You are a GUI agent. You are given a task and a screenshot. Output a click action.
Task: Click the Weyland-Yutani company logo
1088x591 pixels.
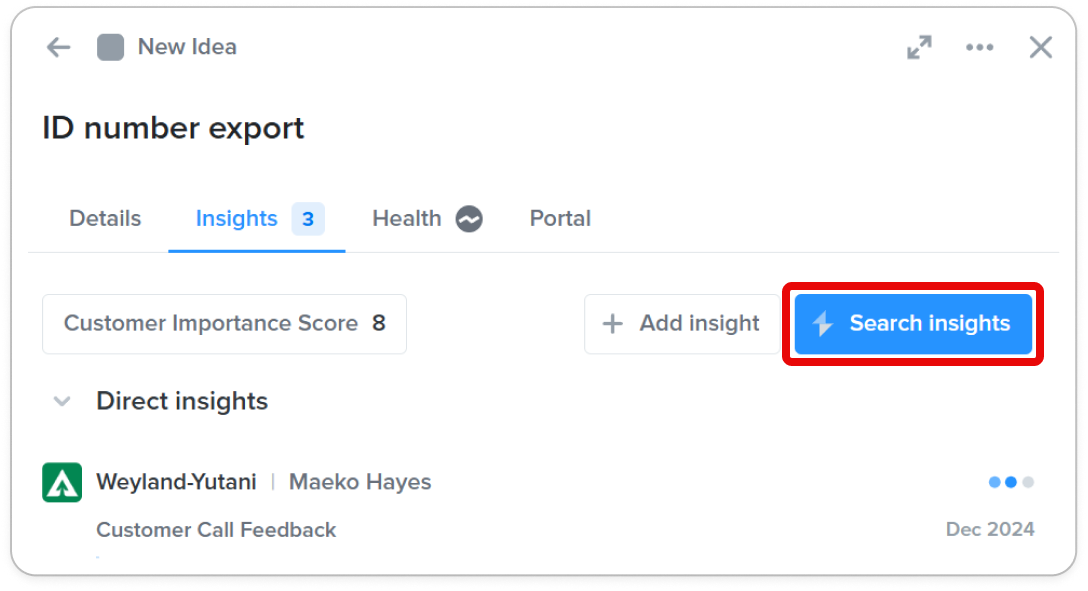point(62,482)
